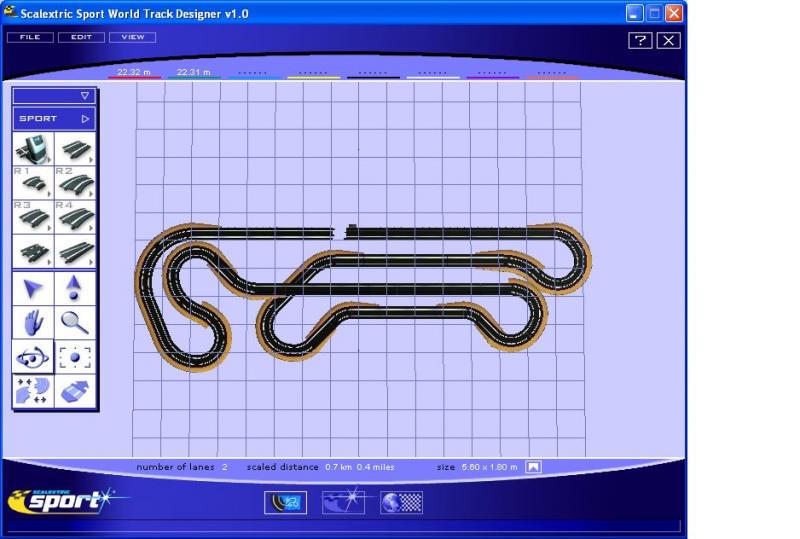
Task: Open the VIEW menu
Action: pyautogui.click(x=132, y=37)
